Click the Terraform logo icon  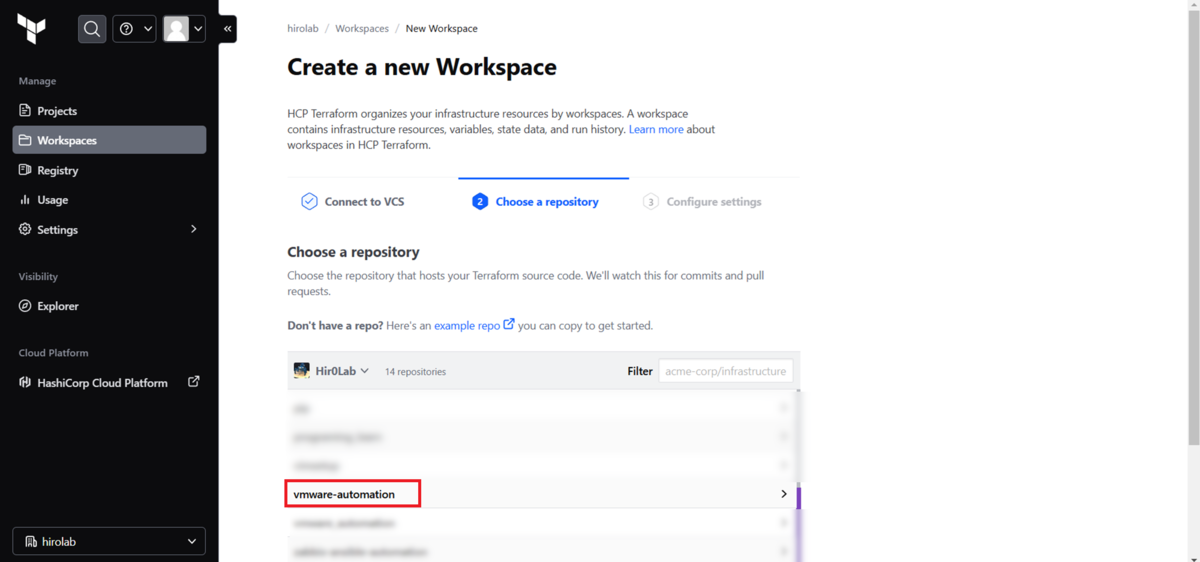click(32, 29)
